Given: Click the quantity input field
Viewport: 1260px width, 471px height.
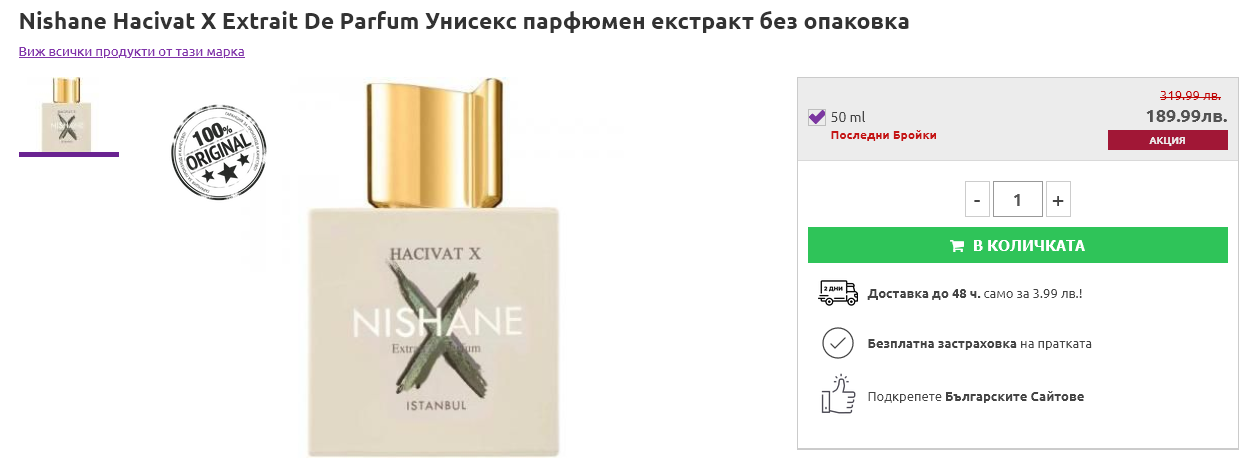Looking at the screenshot, I should point(1018,199).
